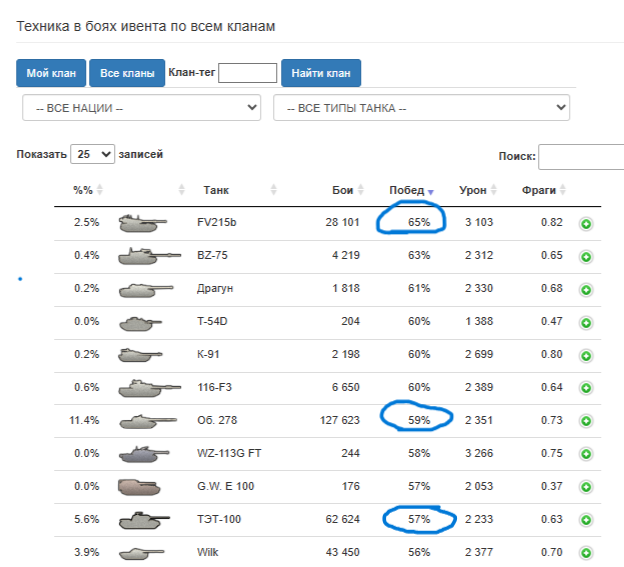Open green plus icon on K-91 row
Image resolution: width=624 pixels, height=567 pixels.
(586, 355)
